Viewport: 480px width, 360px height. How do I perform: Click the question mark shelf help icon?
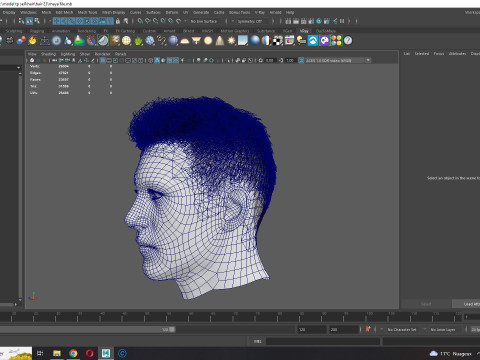click(348, 41)
